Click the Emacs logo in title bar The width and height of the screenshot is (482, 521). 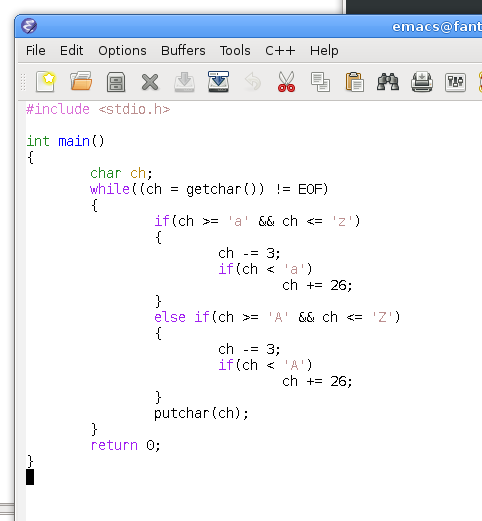(29, 26)
